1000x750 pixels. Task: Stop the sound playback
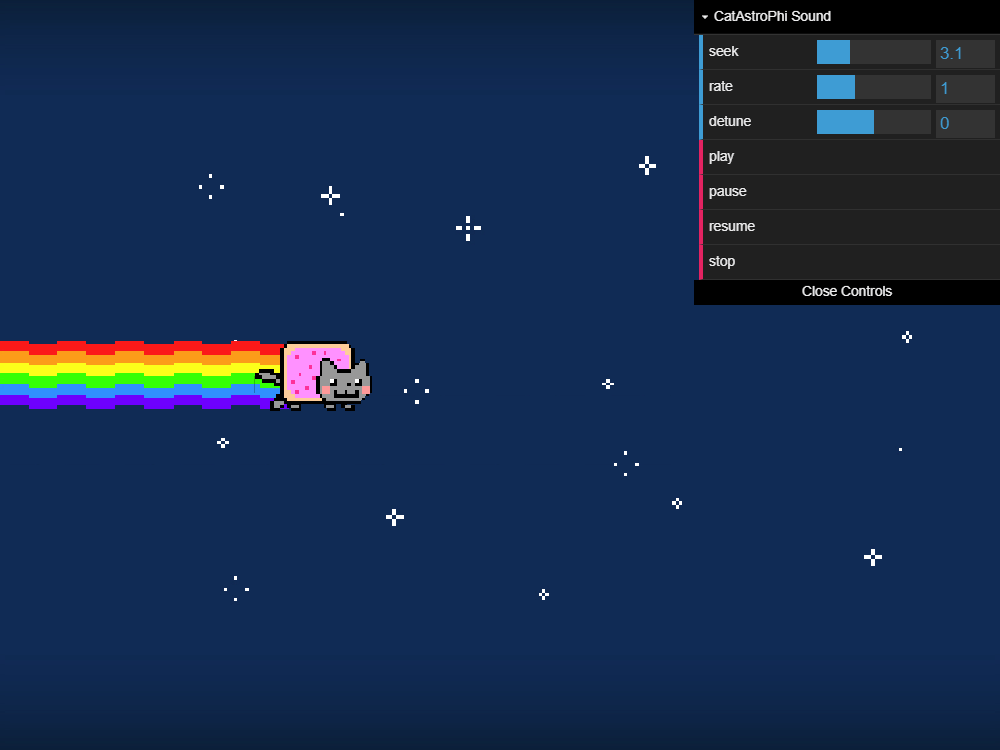pos(722,262)
